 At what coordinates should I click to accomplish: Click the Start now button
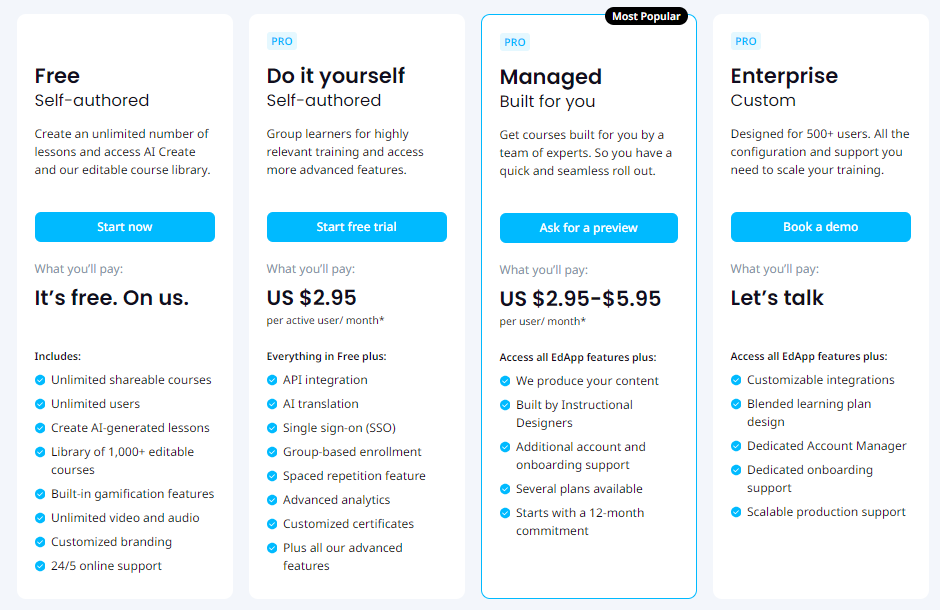[124, 227]
